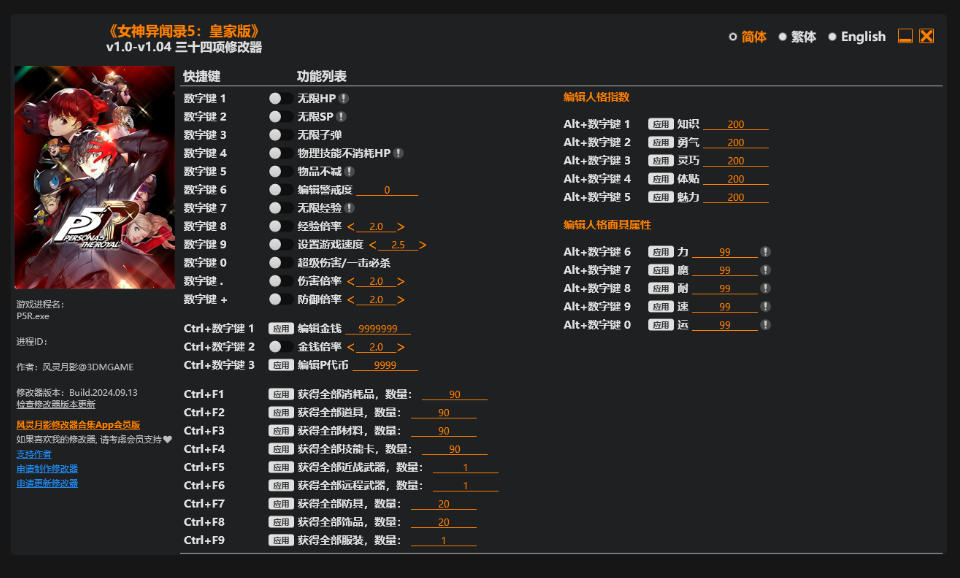Click the info icon beside 物理技能不消耗HP
Screen dimensions: 960x578
[x=399, y=153]
